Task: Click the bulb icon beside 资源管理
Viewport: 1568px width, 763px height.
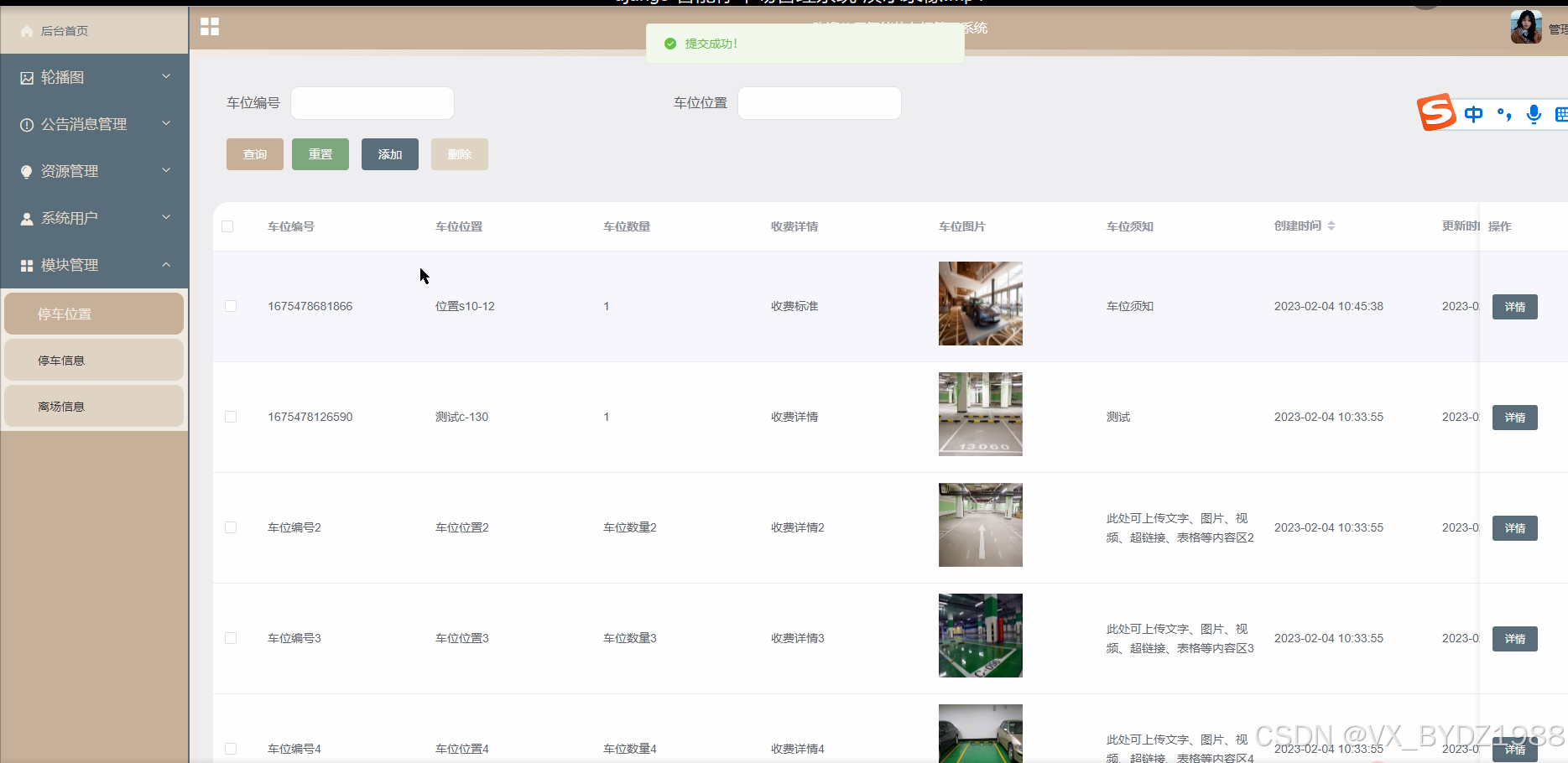Action: (x=27, y=172)
